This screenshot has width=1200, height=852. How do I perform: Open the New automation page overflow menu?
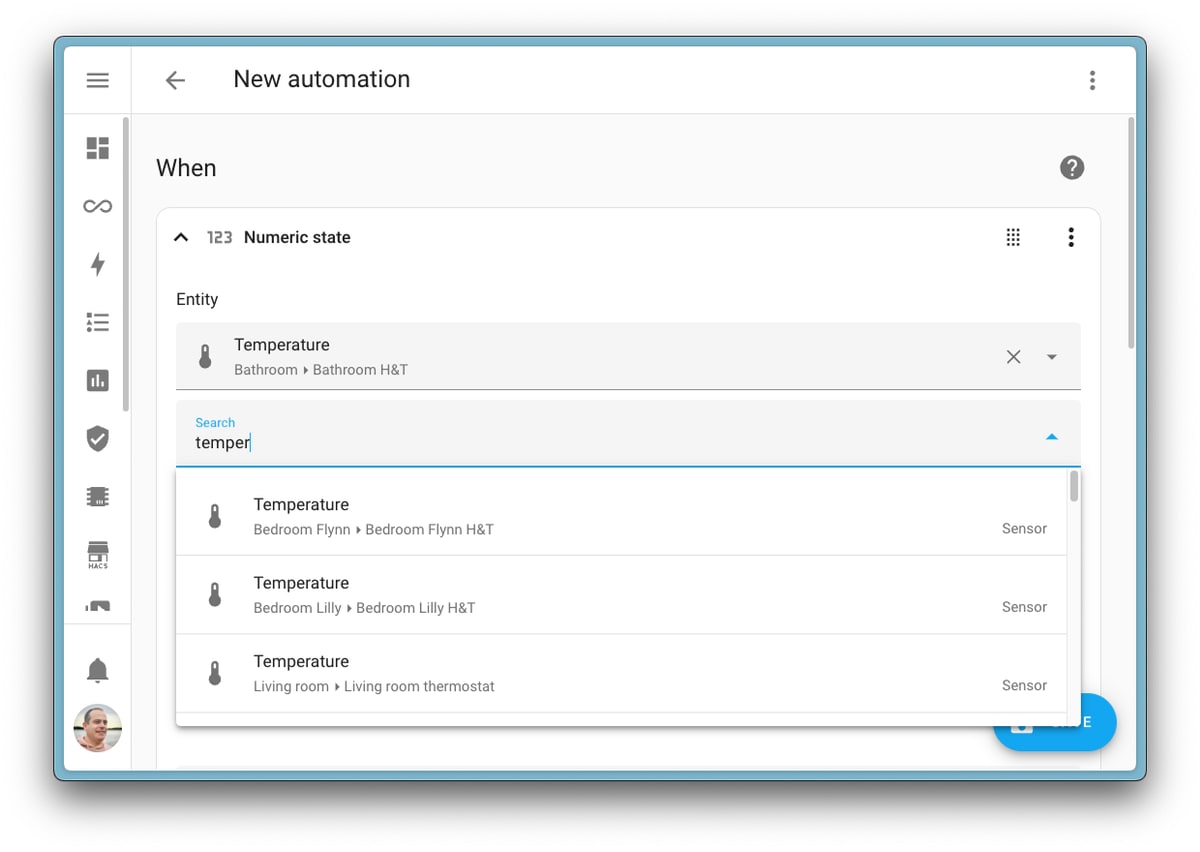pos(1092,80)
